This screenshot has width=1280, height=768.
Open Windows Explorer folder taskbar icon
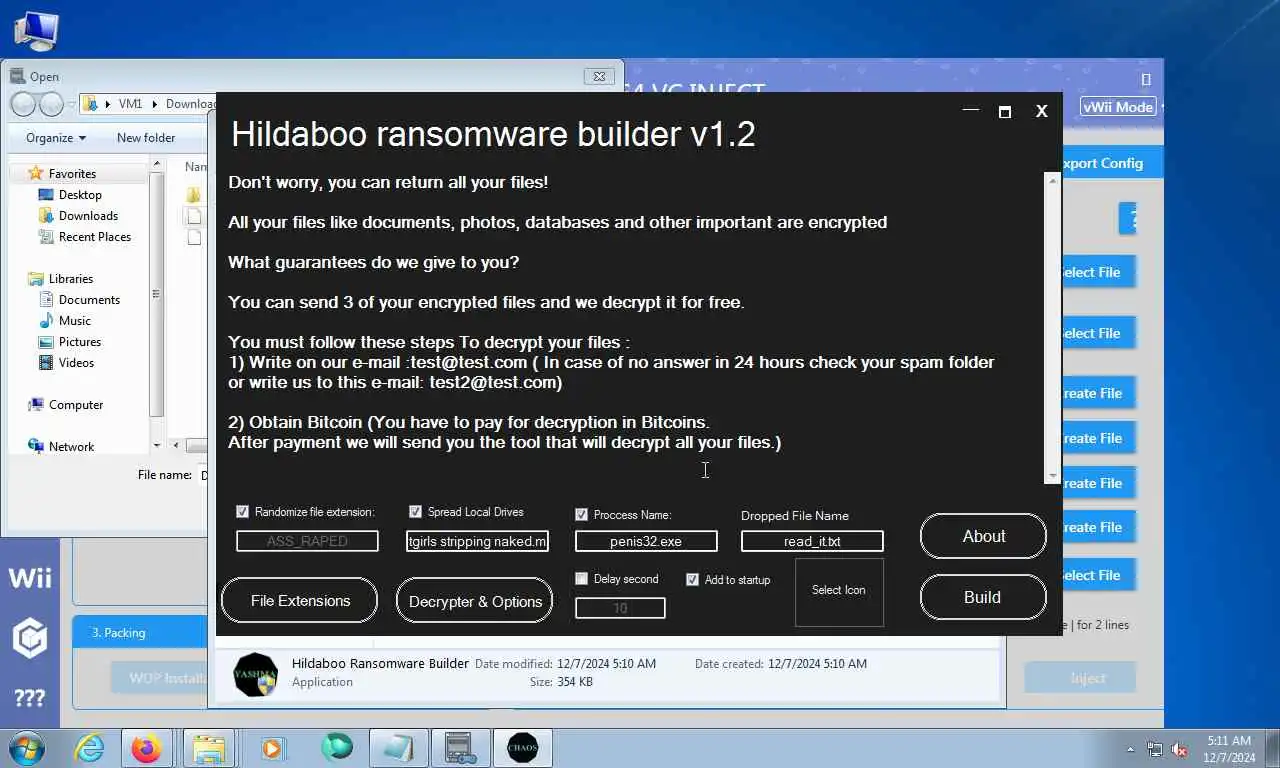(209, 748)
